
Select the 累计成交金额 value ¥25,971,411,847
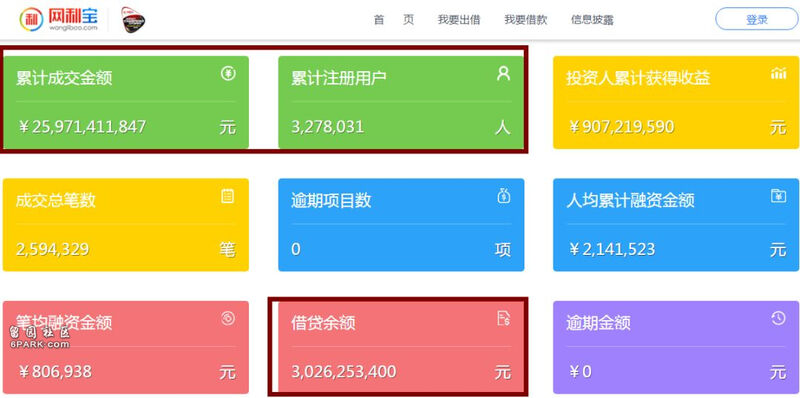click(82, 127)
